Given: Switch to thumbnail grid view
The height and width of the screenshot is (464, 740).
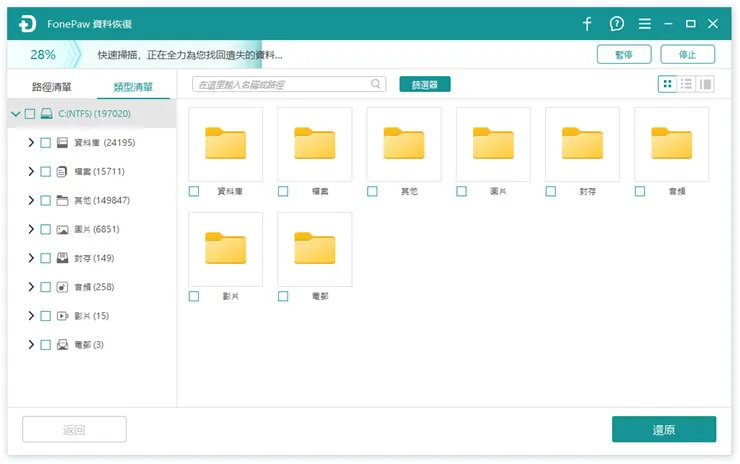Looking at the screenshot, I should 667,84.
